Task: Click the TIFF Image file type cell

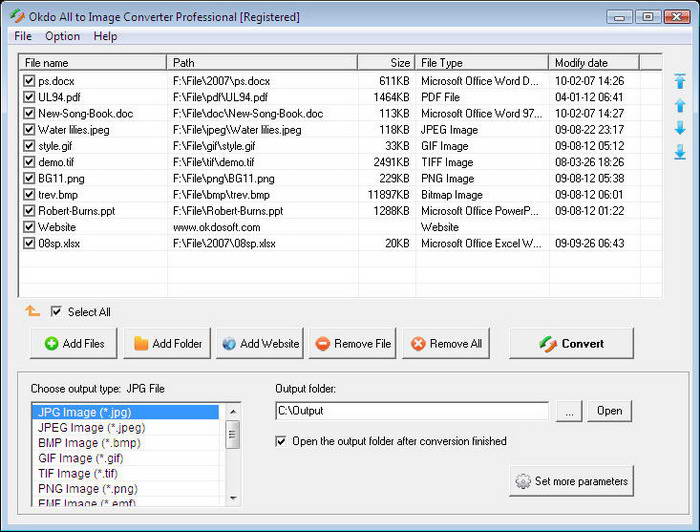Action: point(447,162)
